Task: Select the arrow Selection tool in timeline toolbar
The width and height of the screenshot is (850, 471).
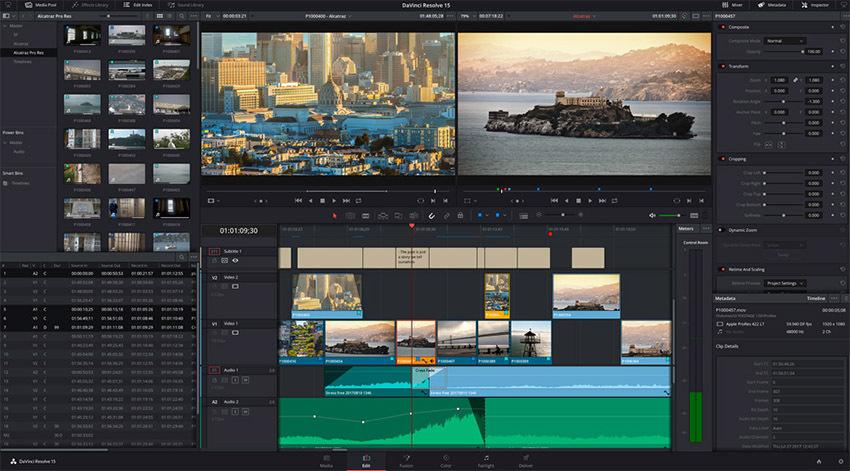Action: click(336, 215)
